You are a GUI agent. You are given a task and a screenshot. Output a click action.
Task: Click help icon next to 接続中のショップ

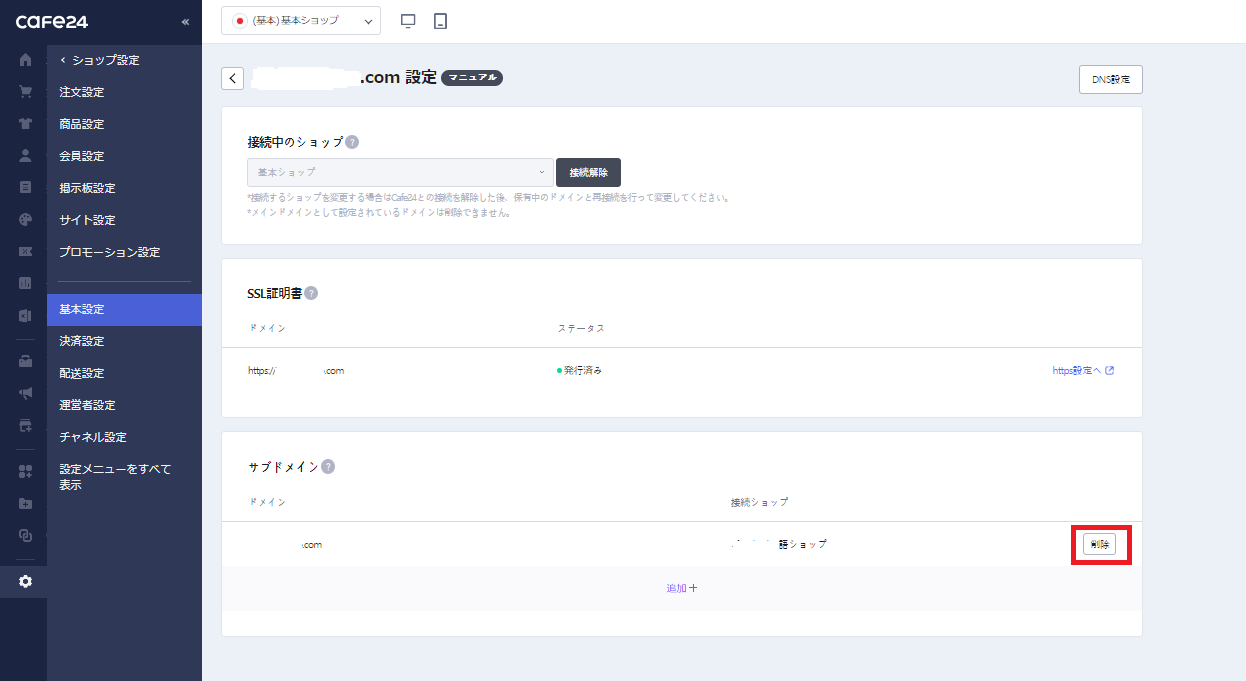point(352,142)
